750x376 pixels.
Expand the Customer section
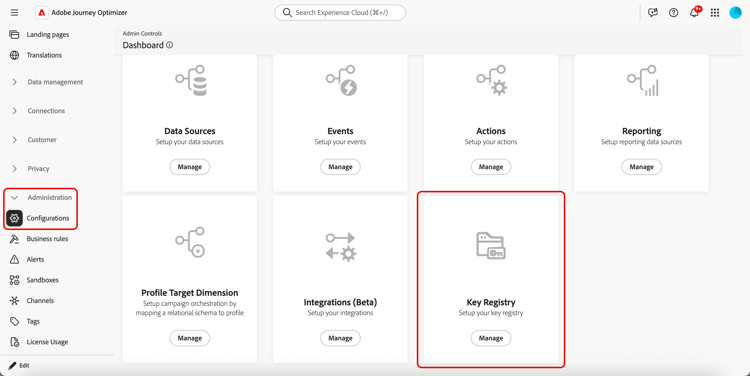pyautogui.click(x=14, y=140)
